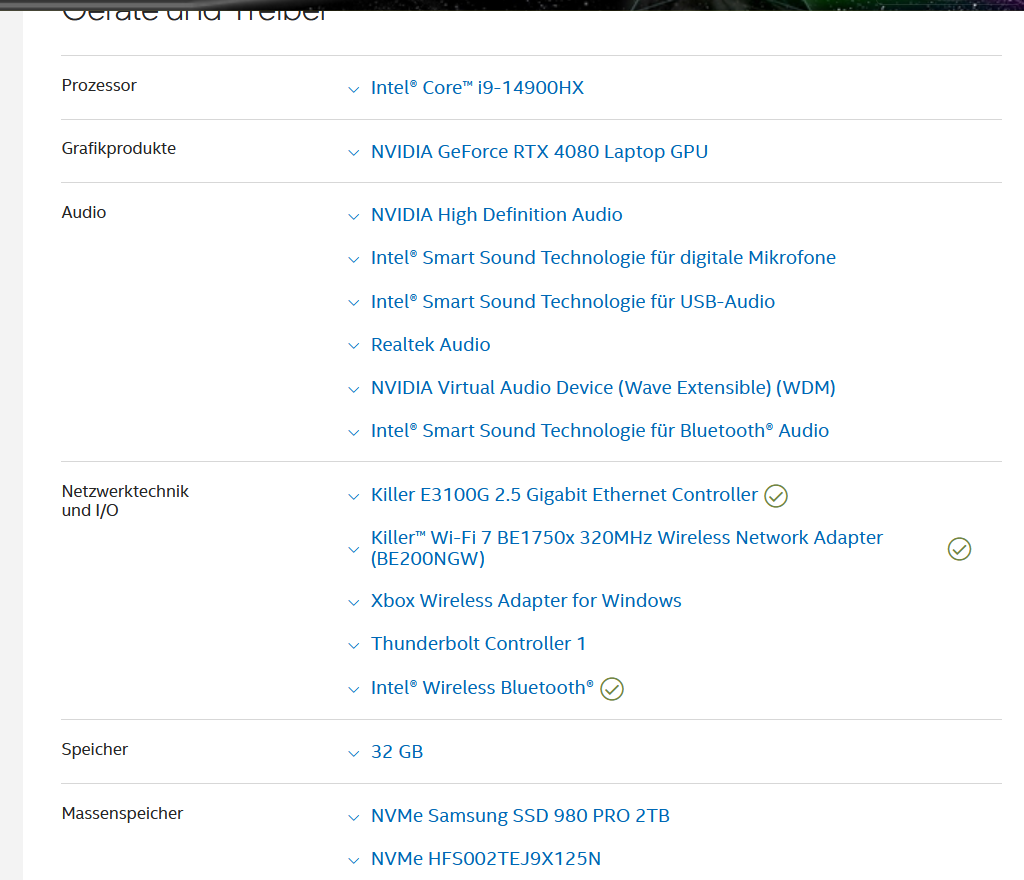Expand chevron beside NVIDIA GeForce RTX 4080 Laptop GPU
Image resolution: width=1024 pixels, height=880 pixels.
click(x=353, y=153)
